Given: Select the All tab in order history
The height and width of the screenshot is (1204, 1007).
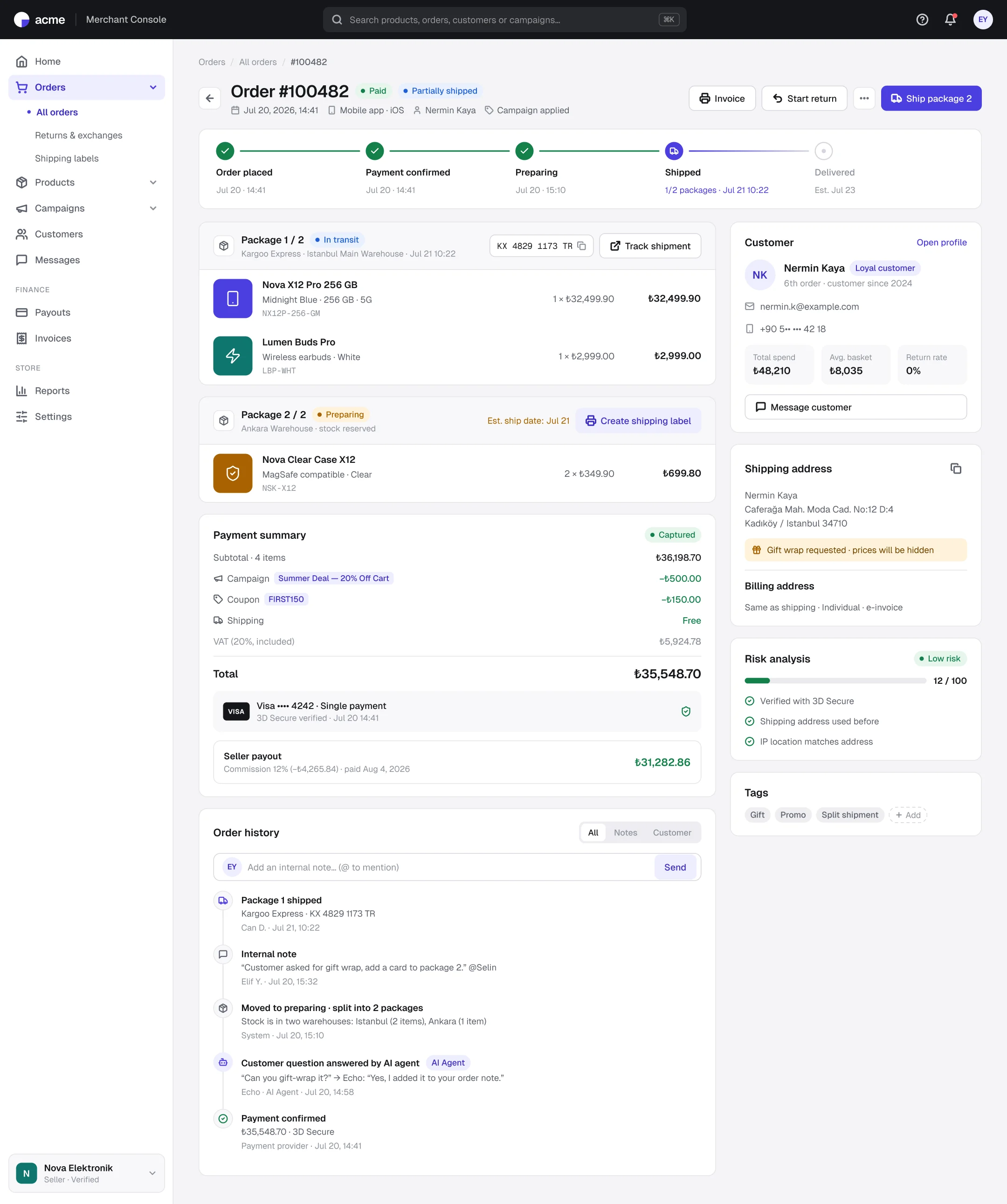Looking at the screenshot, I should coord(593,832).
